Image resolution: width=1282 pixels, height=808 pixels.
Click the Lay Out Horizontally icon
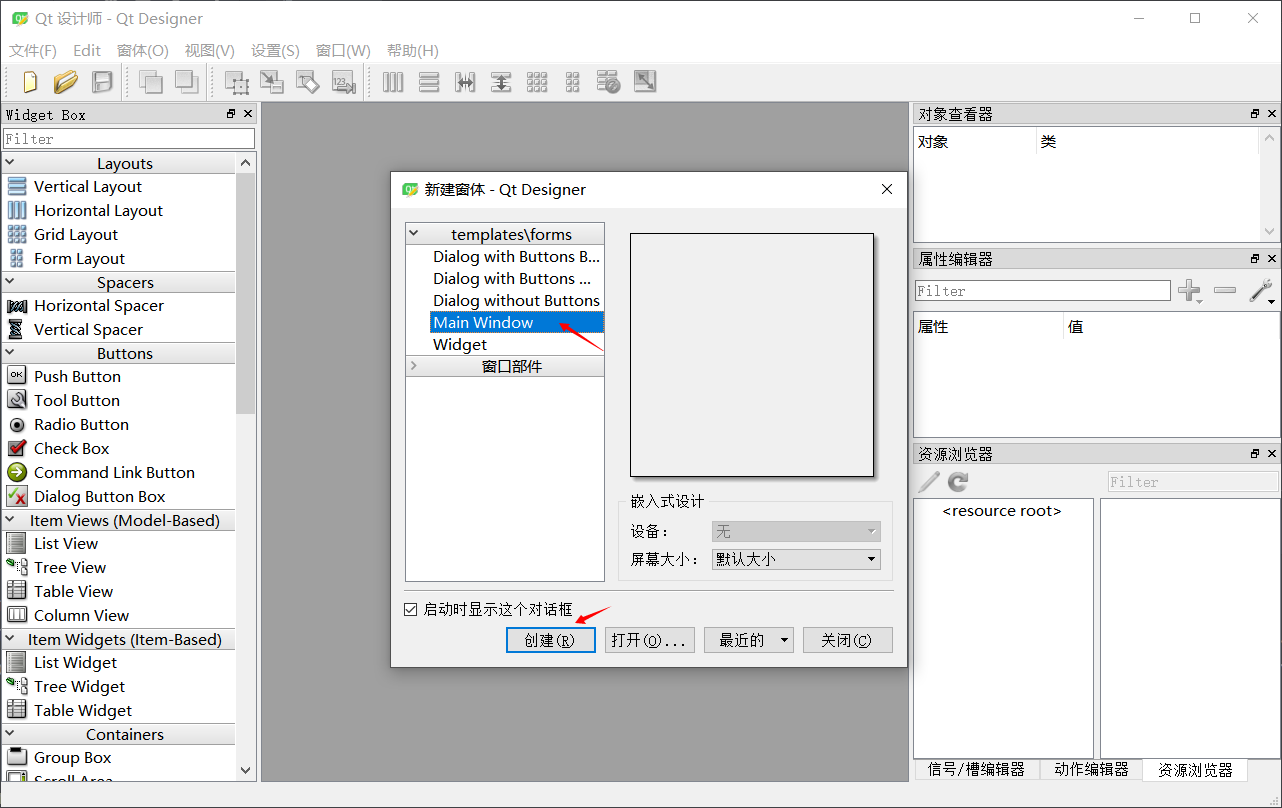(x=393, y=82)
